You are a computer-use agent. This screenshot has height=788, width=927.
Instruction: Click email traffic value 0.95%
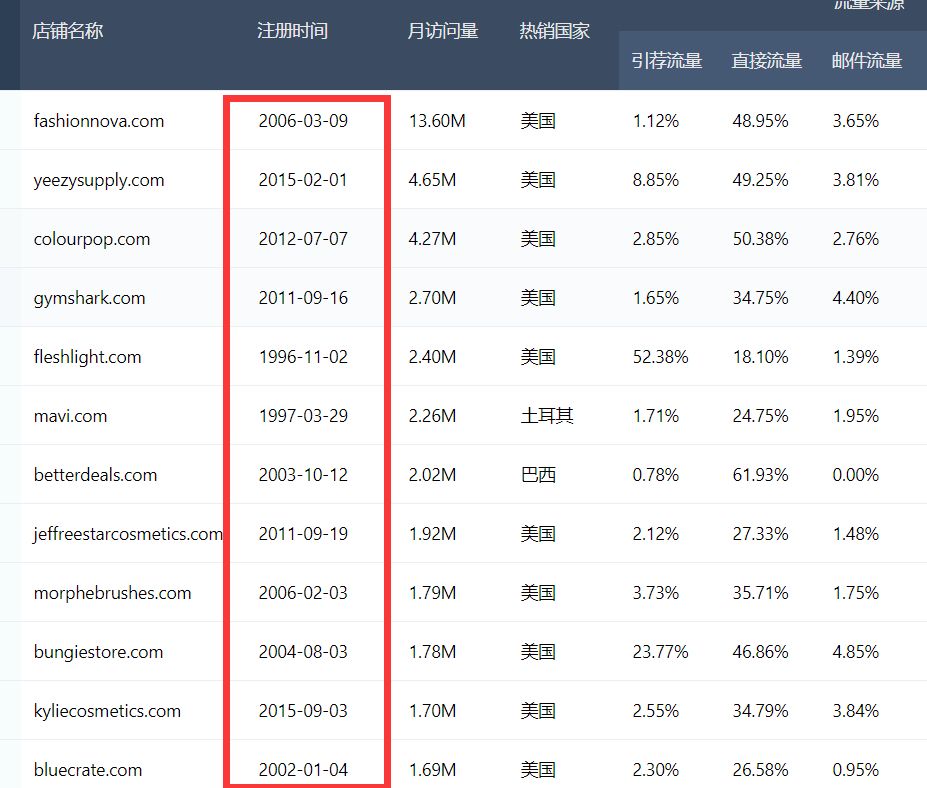855,770
